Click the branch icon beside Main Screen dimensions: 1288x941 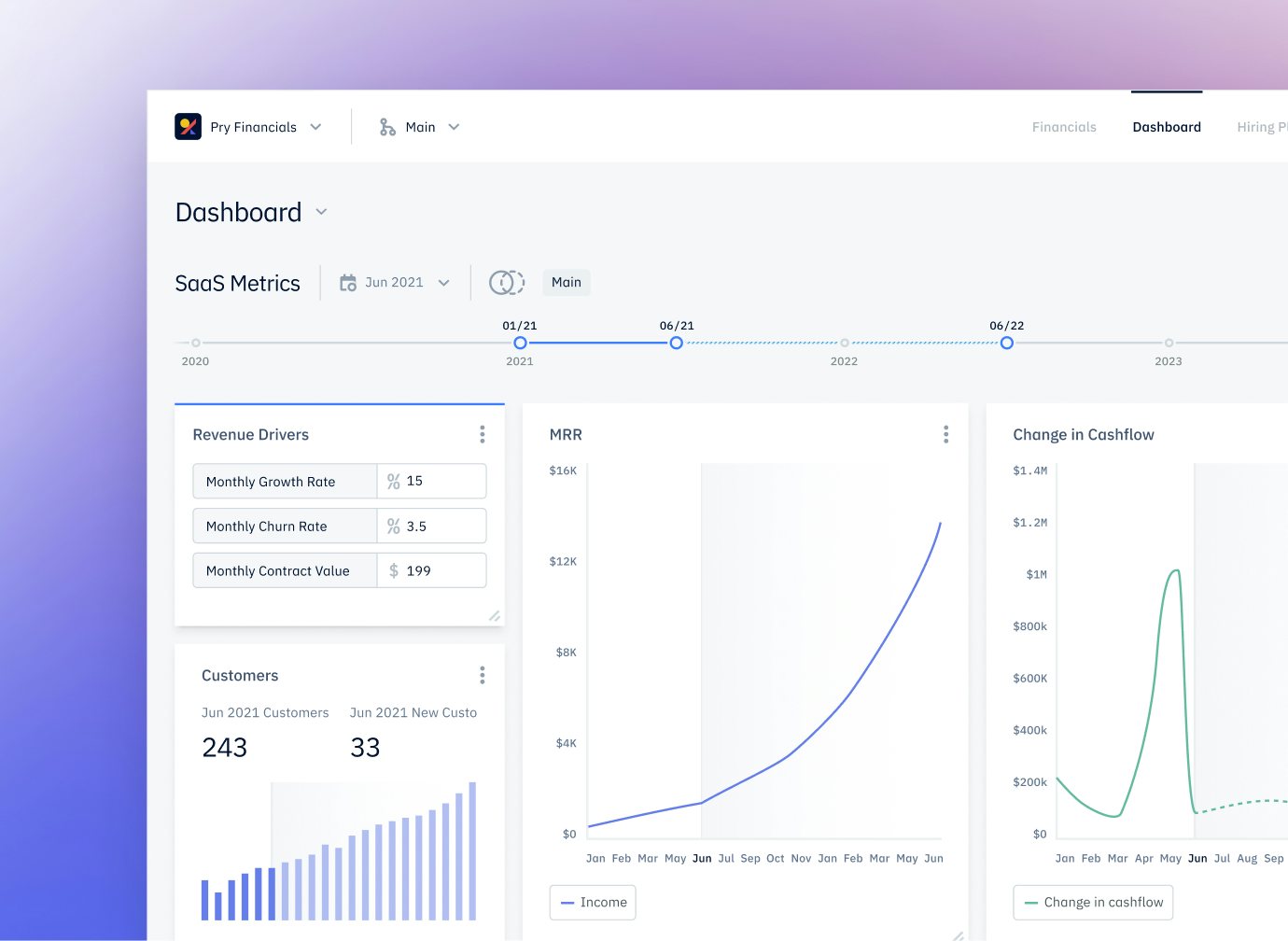[387, 127]
